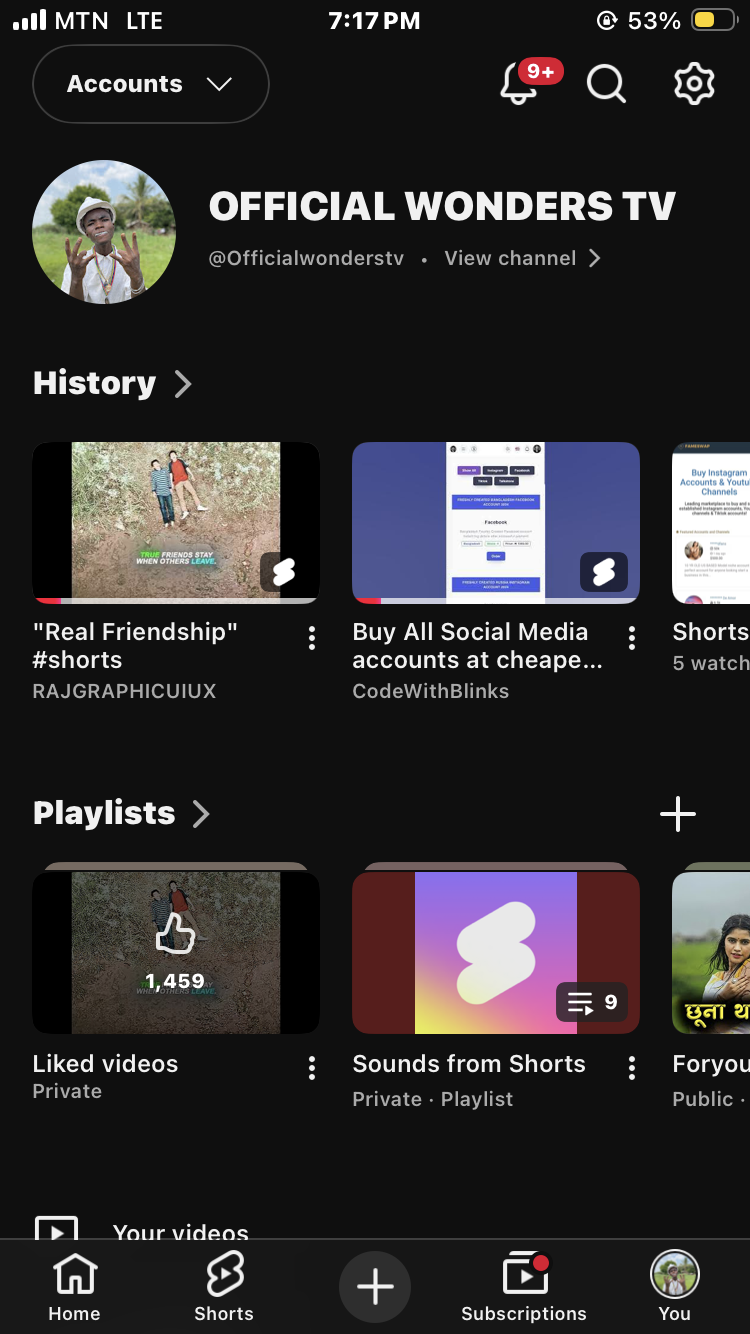750x1334 pixels.
Task: Click the thumbs-up icon on Liked videos
Action: [175, 934]
